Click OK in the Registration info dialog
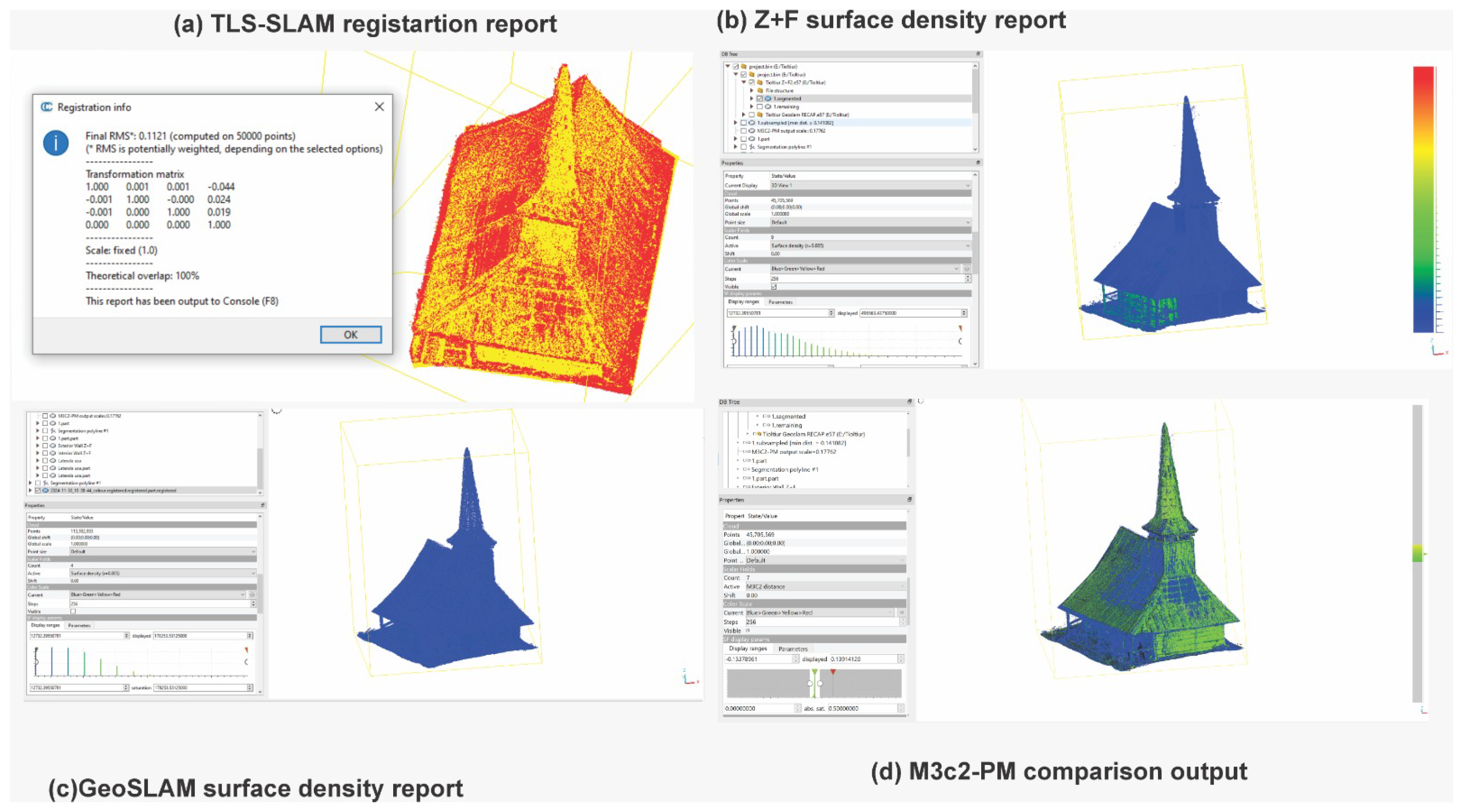The width and height of the screenshot is (1461, 812). (x=351, y=335)
